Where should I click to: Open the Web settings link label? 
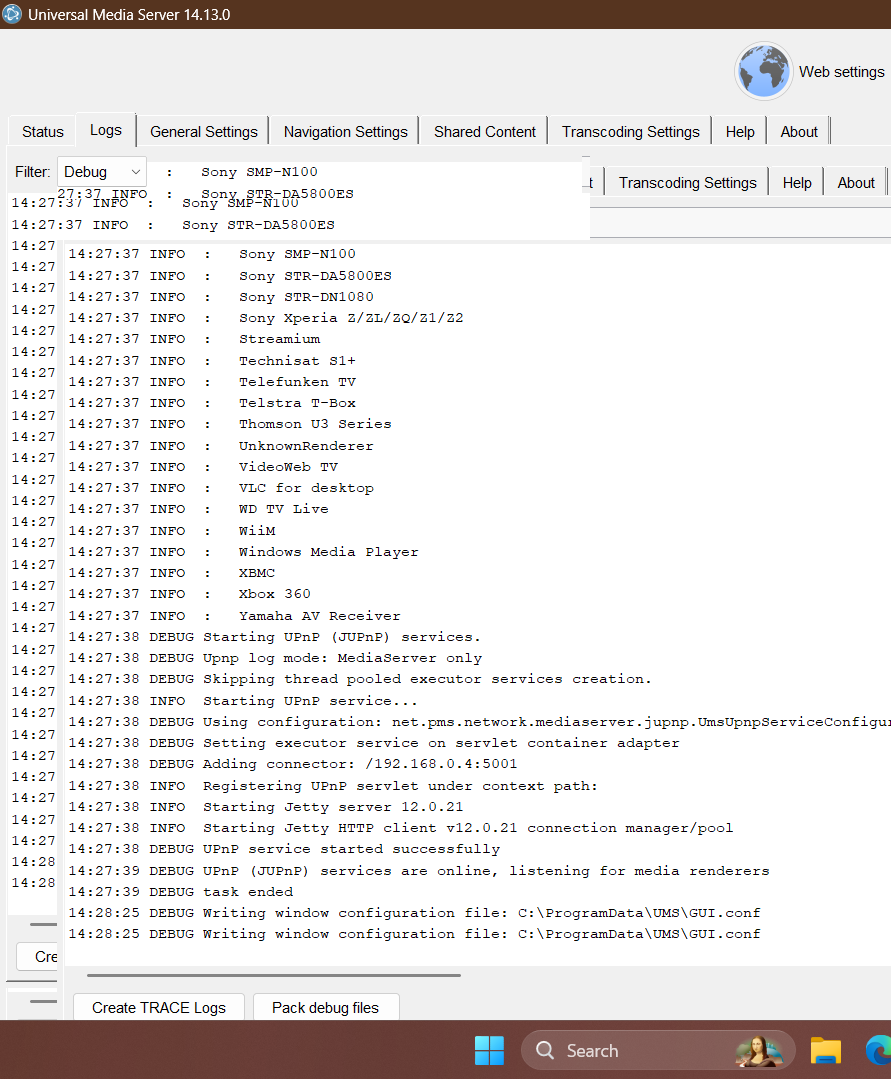[x=841, y=72]
